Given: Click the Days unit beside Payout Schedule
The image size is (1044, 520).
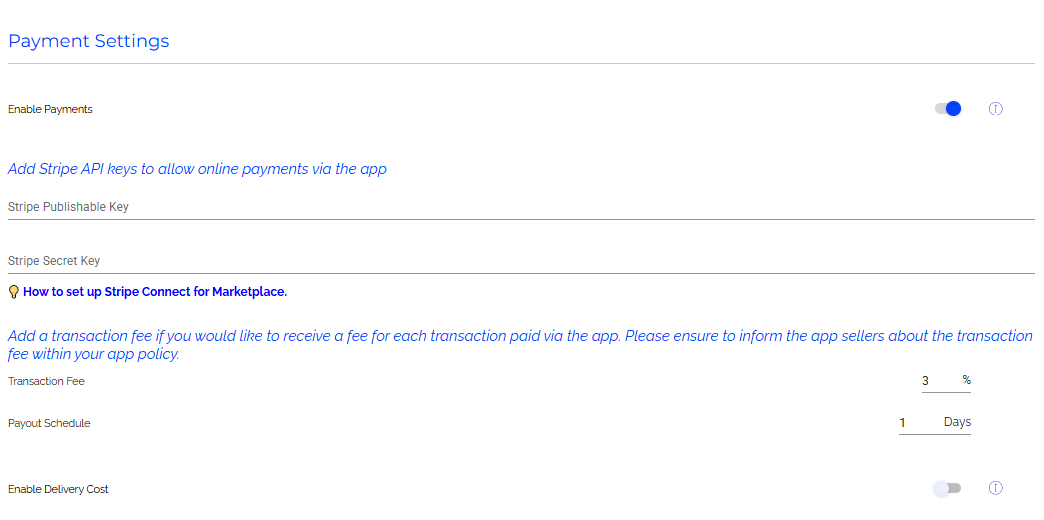Looking at the screenshot, I should coord(957,422).
